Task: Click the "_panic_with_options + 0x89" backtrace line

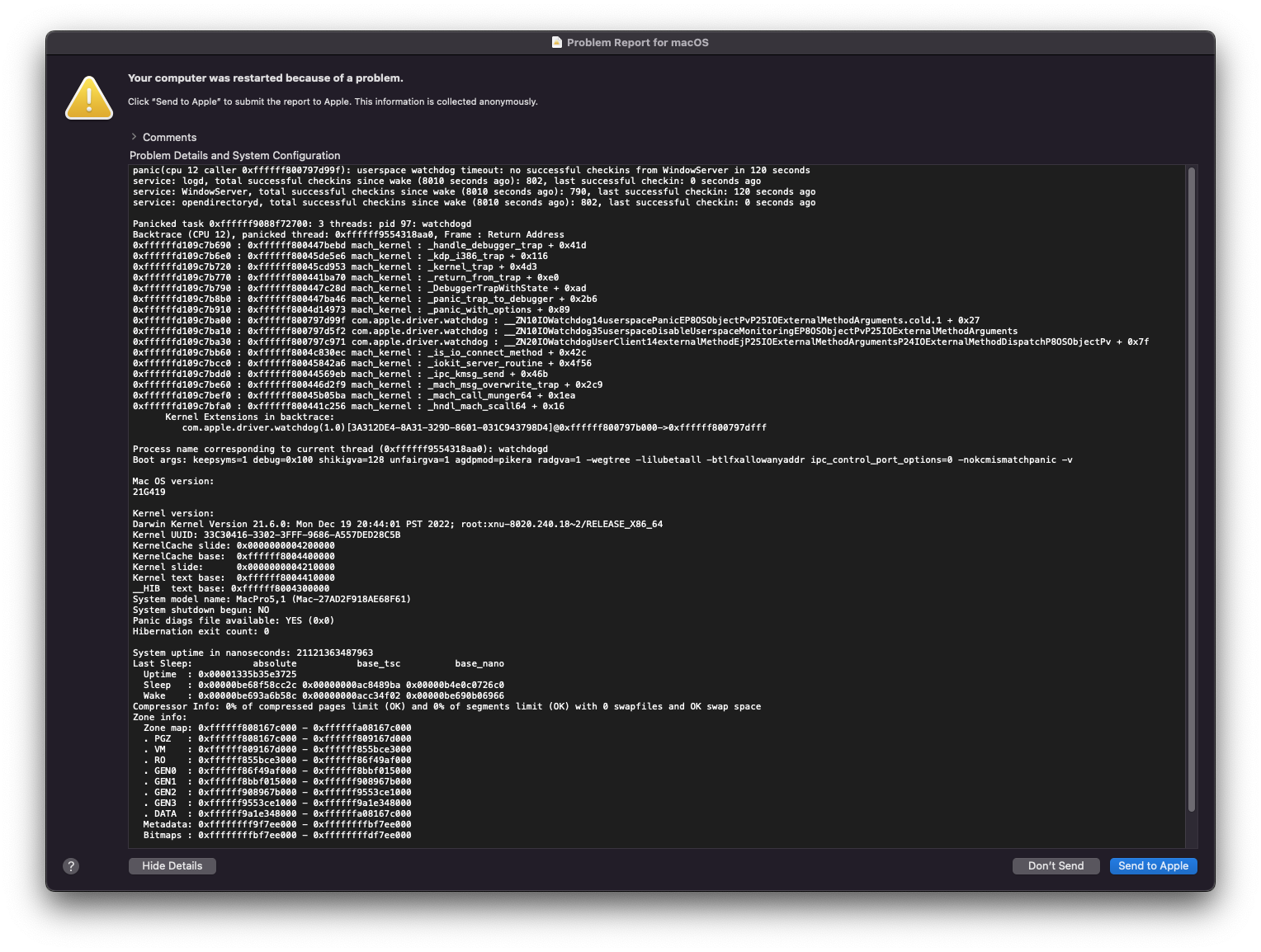Action: 352,310
